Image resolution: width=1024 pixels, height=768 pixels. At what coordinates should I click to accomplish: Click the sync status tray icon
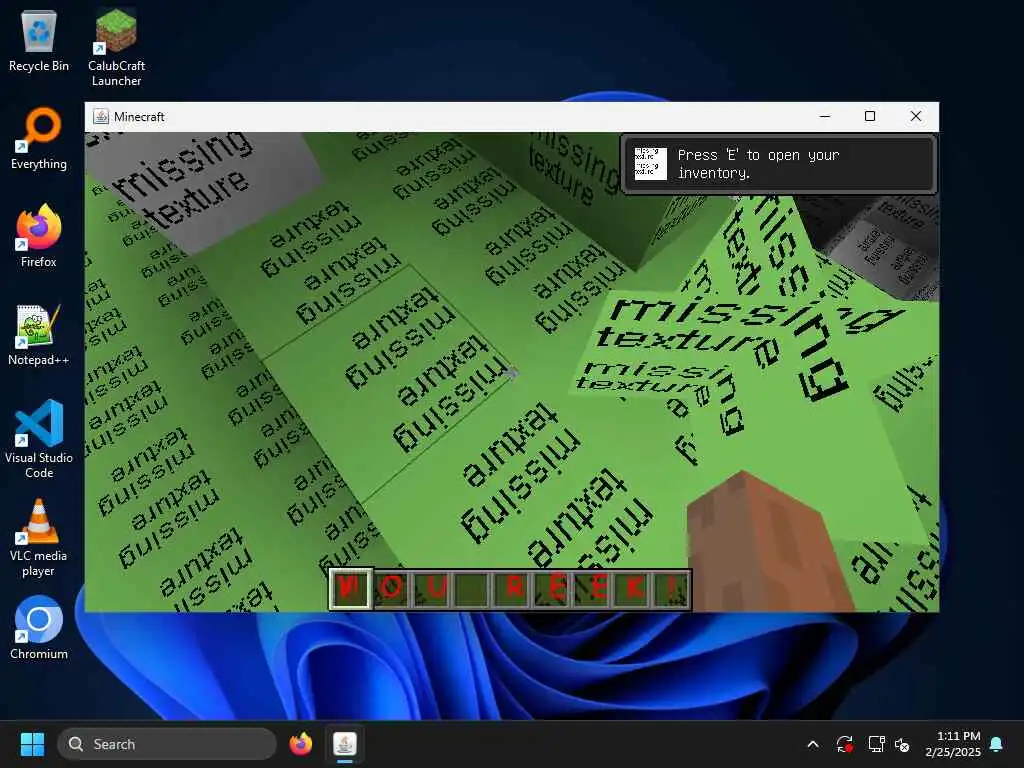[844, 744]
